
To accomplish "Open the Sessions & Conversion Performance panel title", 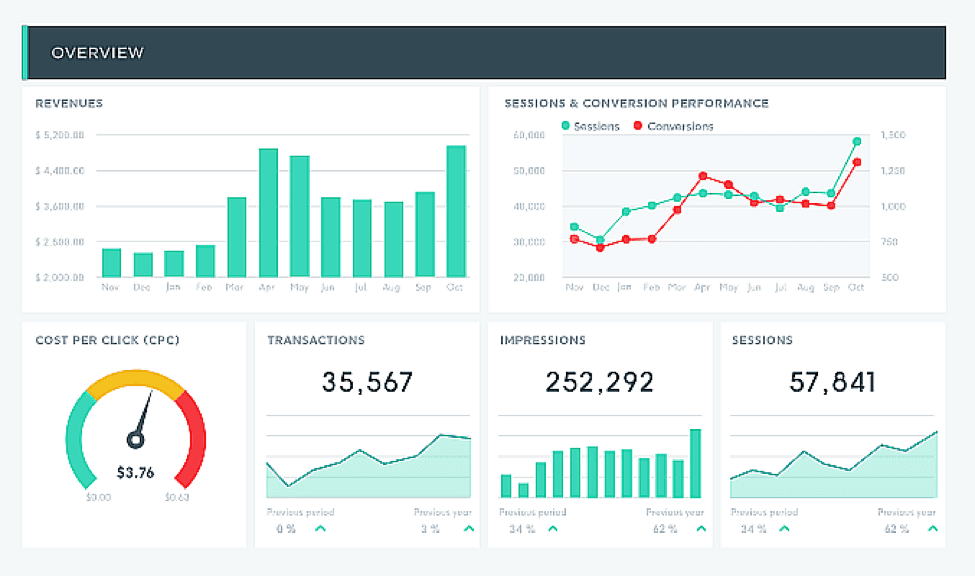I will (636, 102).
